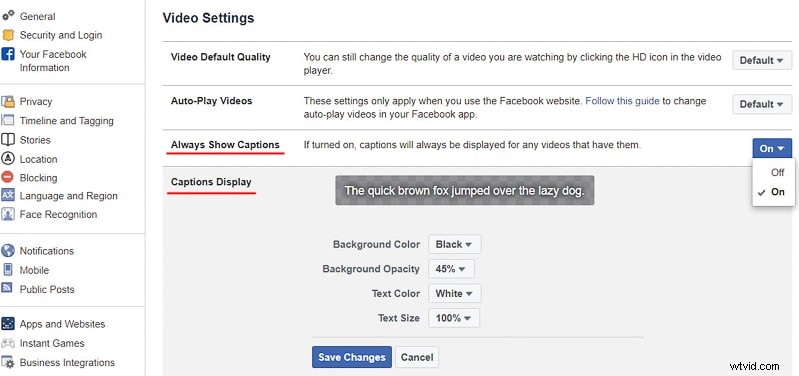Click the Your Facebook Information logo icon
The height and width of the screenshot is (376, 799).
8,54
